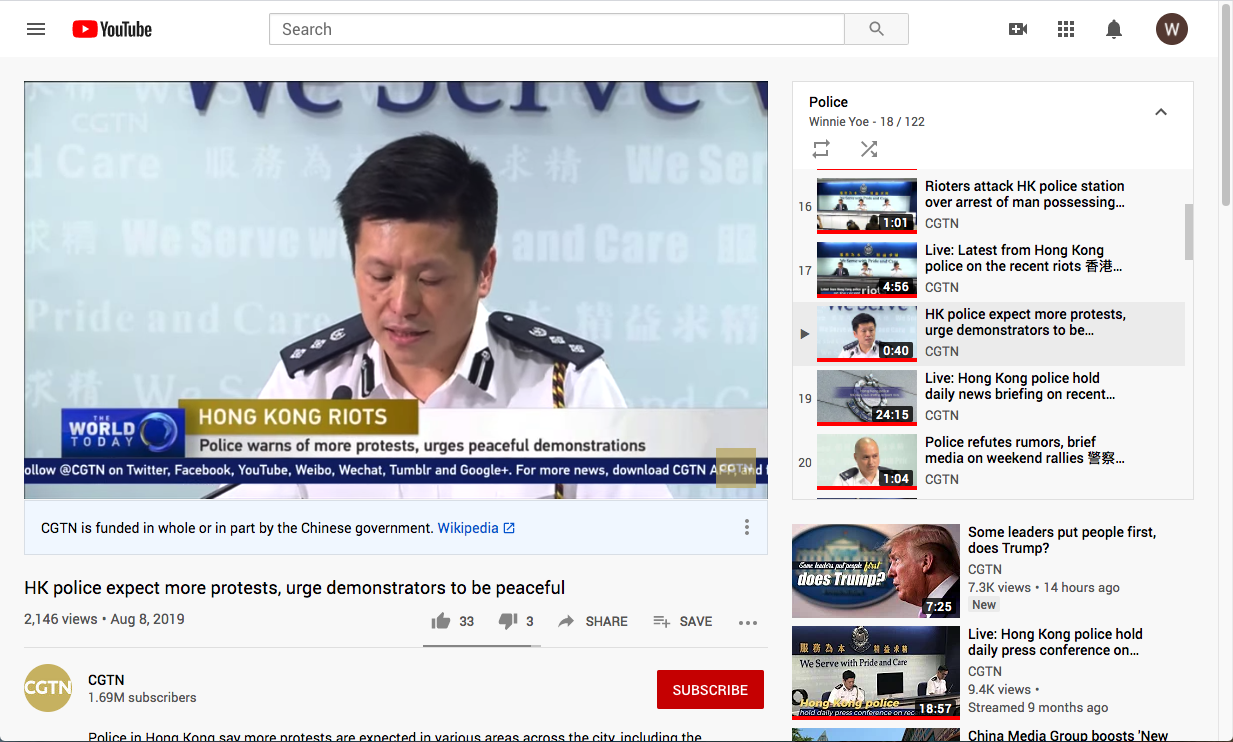Collapse the Police playlist panel

1161,112
